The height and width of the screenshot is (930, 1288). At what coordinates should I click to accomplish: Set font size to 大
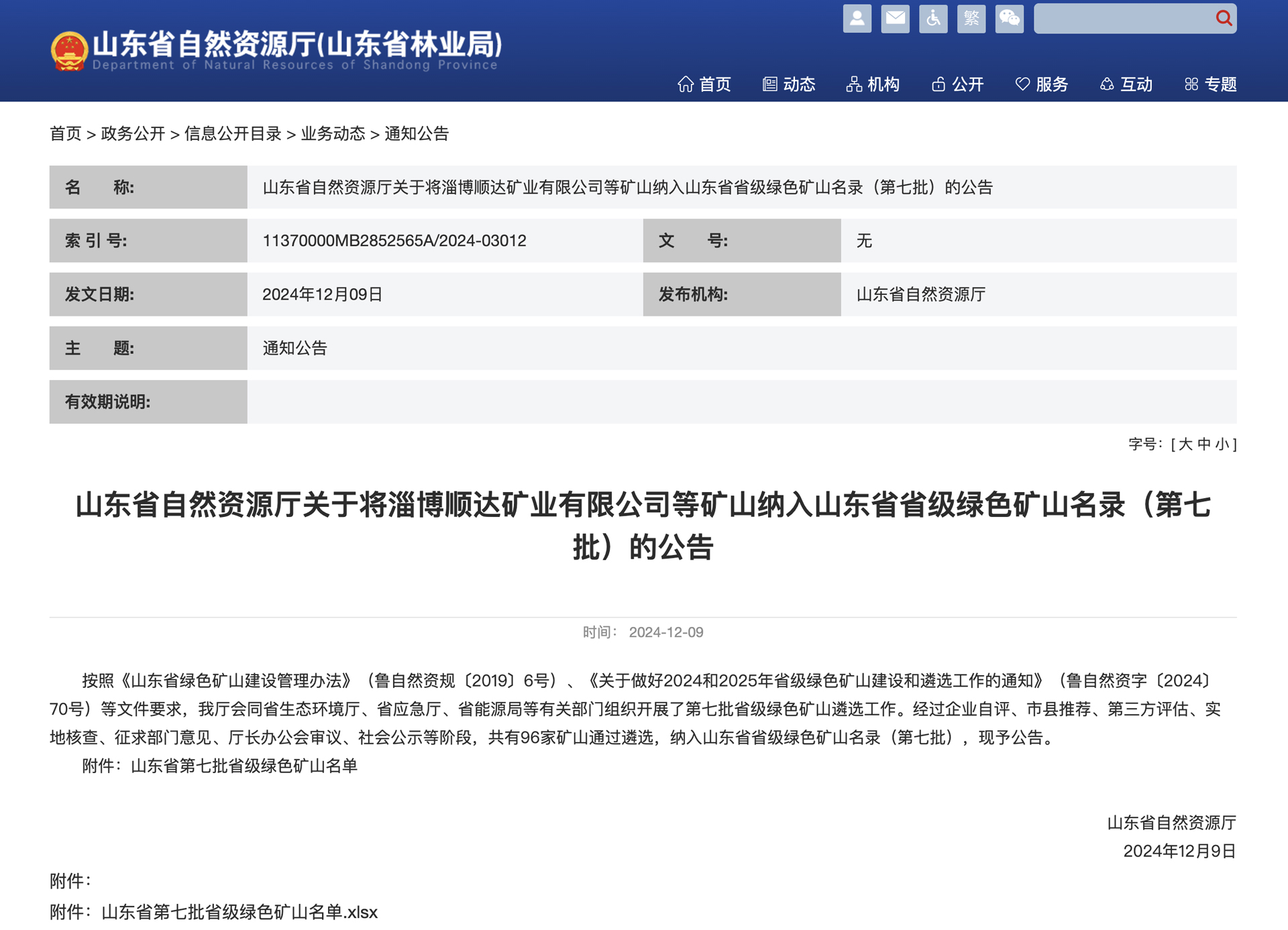(1185, 444)
